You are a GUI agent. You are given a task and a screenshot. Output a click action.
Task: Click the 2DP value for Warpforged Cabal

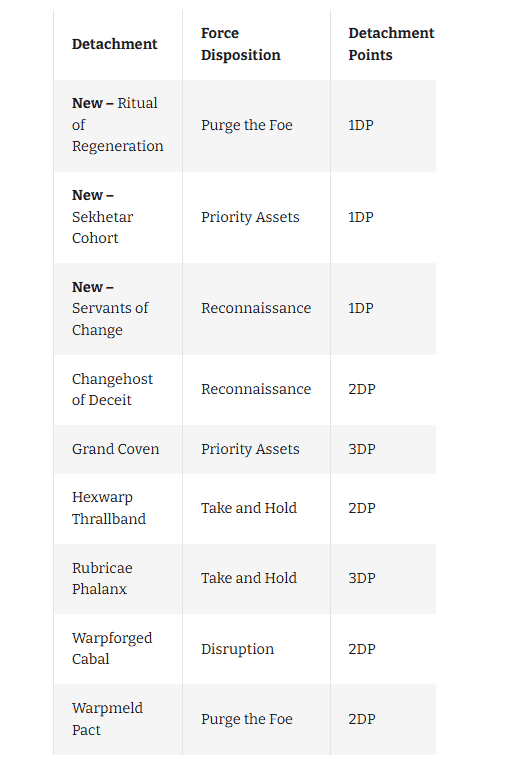tap(362, 649)
